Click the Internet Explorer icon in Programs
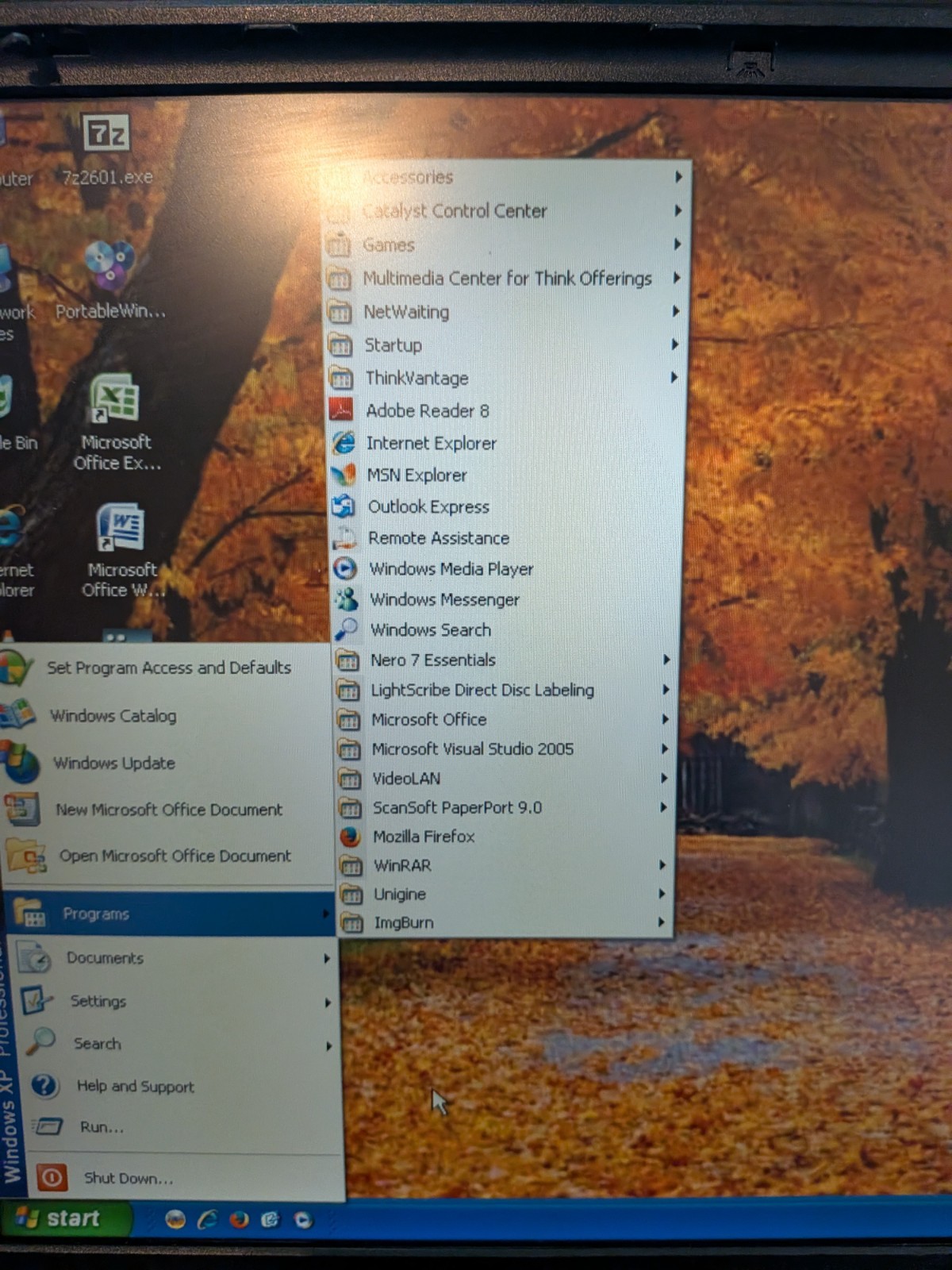Image resolution: width=952 pixels, height=1270 pixels. click(343, 442)
